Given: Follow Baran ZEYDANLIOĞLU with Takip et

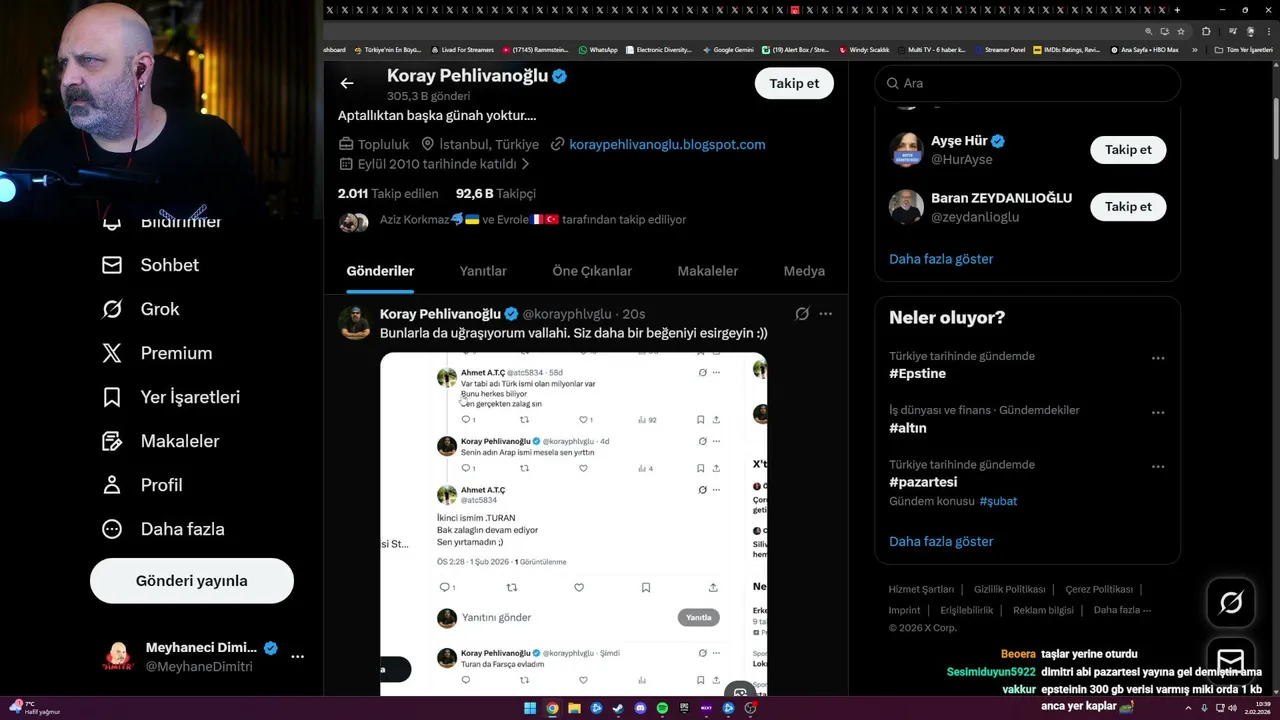Looking at the screenshot, I should pyautogui.click(x=1128, y=207).
